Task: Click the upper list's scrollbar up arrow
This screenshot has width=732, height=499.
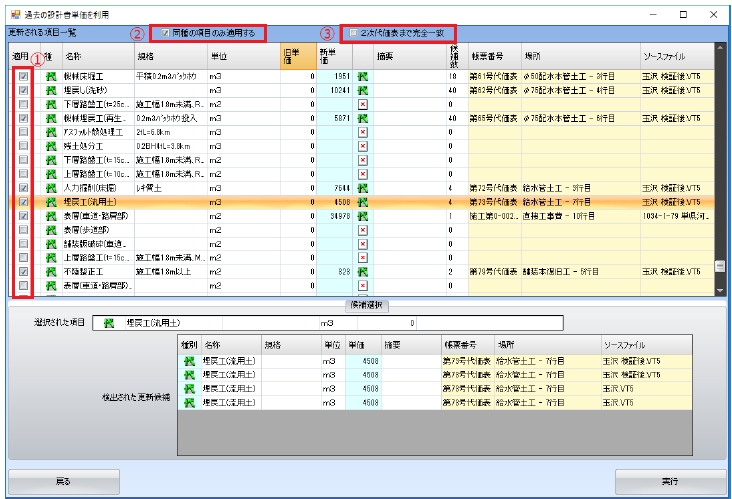Action: coord(720,49)
